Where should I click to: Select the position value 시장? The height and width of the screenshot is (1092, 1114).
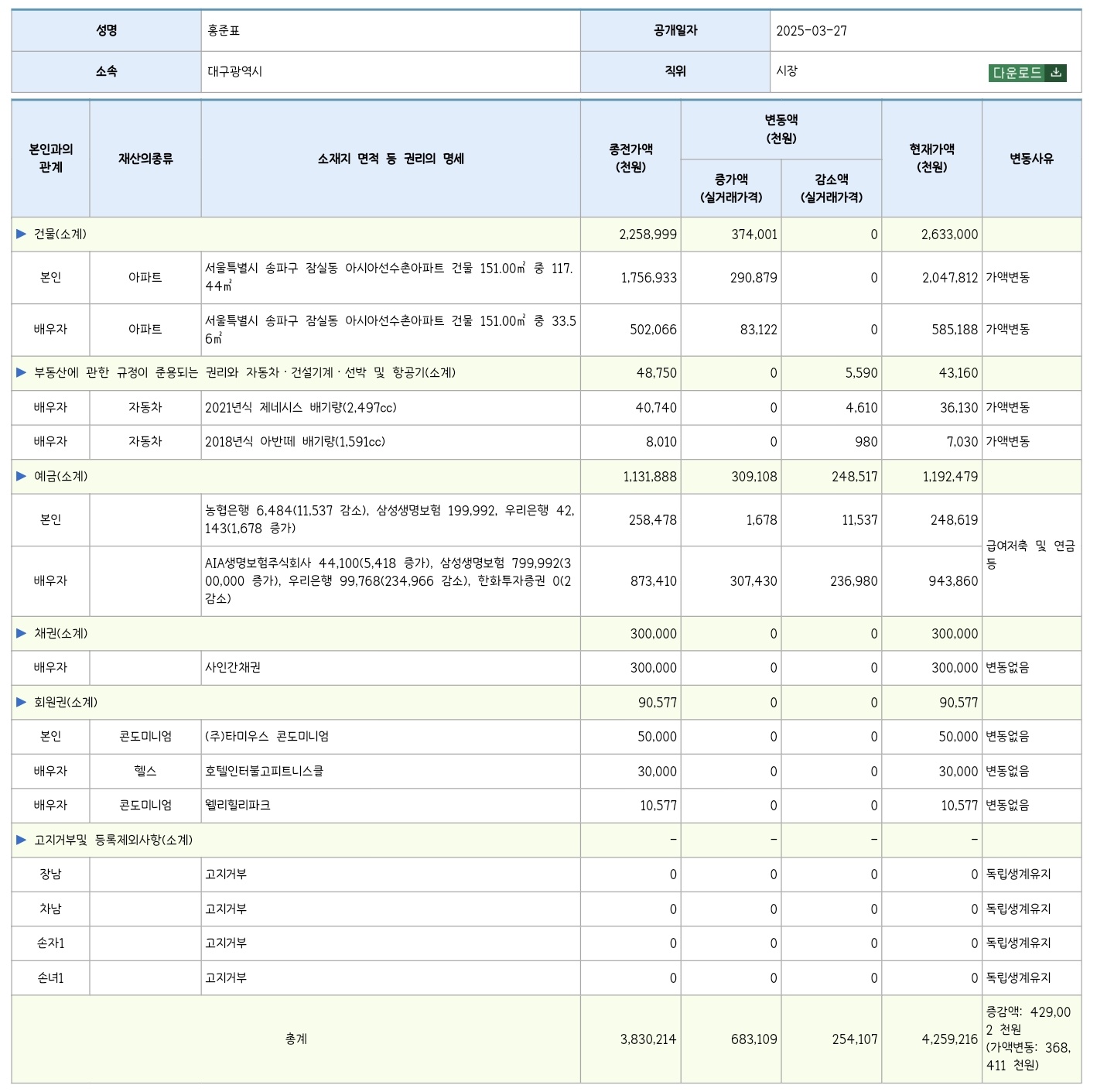[787, 70]
